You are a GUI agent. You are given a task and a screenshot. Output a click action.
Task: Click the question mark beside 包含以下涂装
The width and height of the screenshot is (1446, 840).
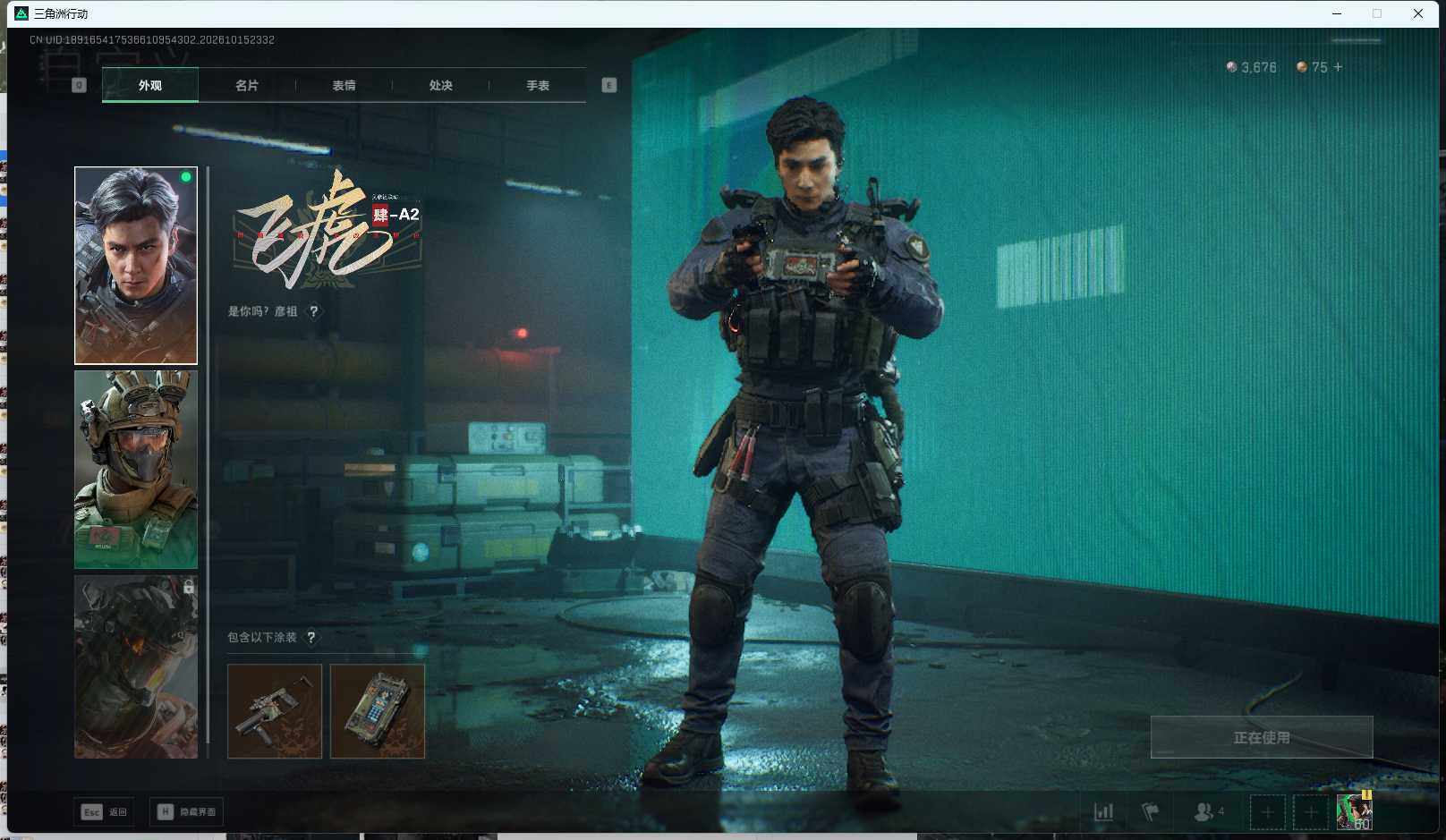coord(311,638)
